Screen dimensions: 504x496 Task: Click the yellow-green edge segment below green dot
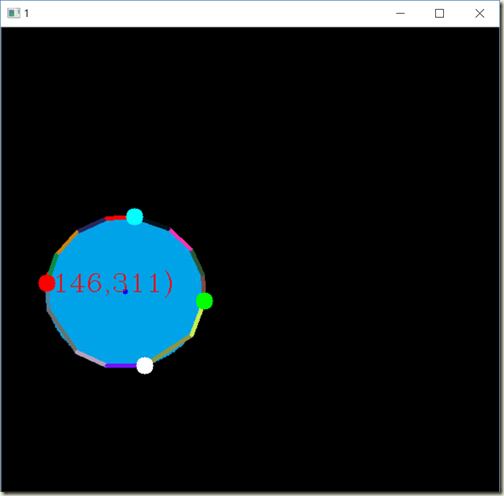pos(196,323)
